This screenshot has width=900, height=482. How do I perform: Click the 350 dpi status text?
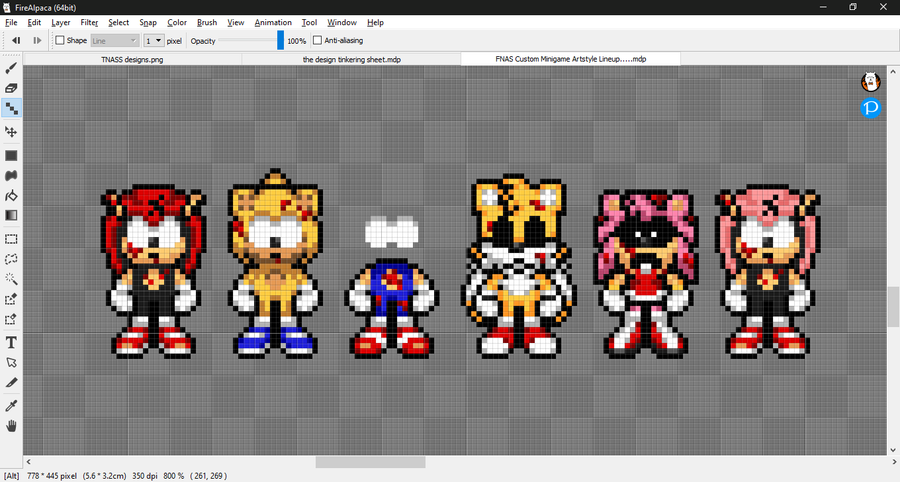pyautogui.click(x=145, y=476)
